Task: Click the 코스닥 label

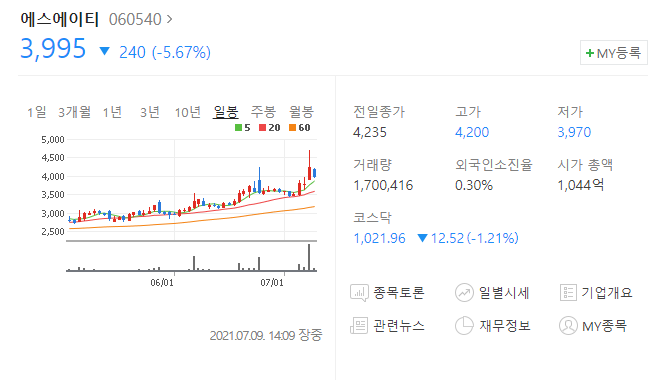Action: 372,218
